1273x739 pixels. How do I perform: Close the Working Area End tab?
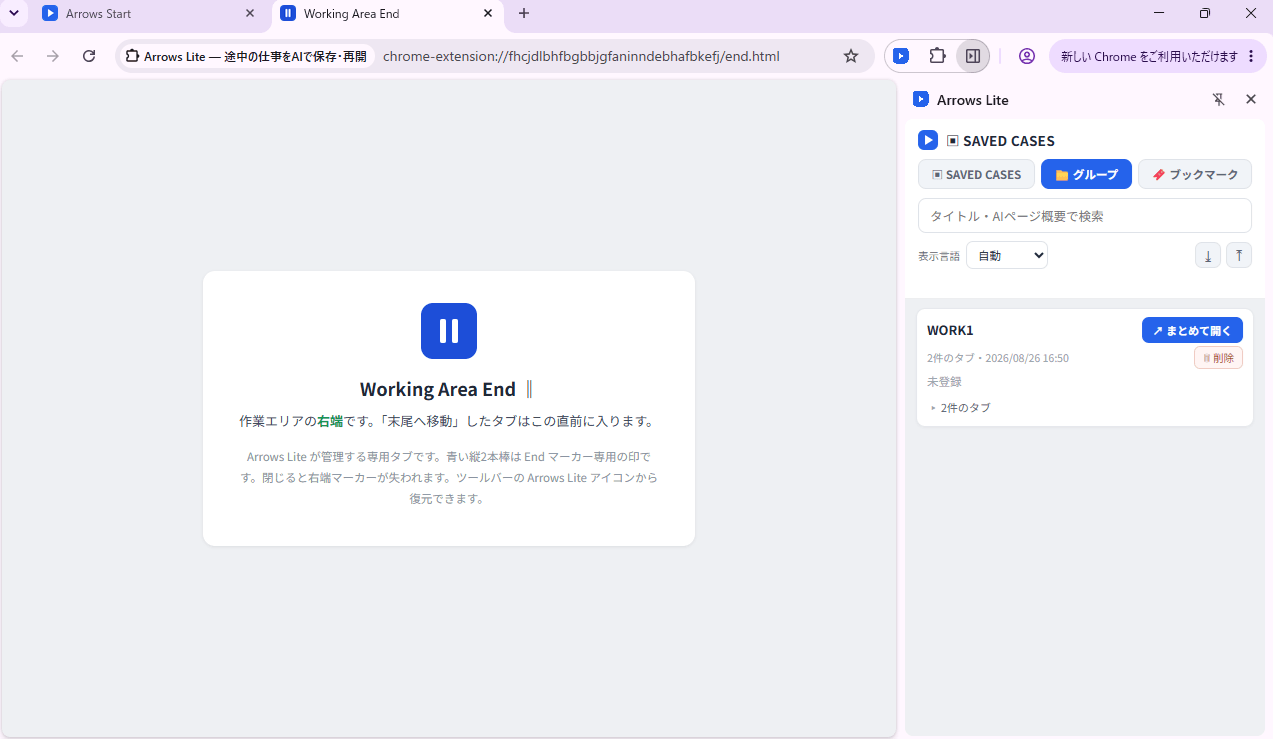(488, 14)
